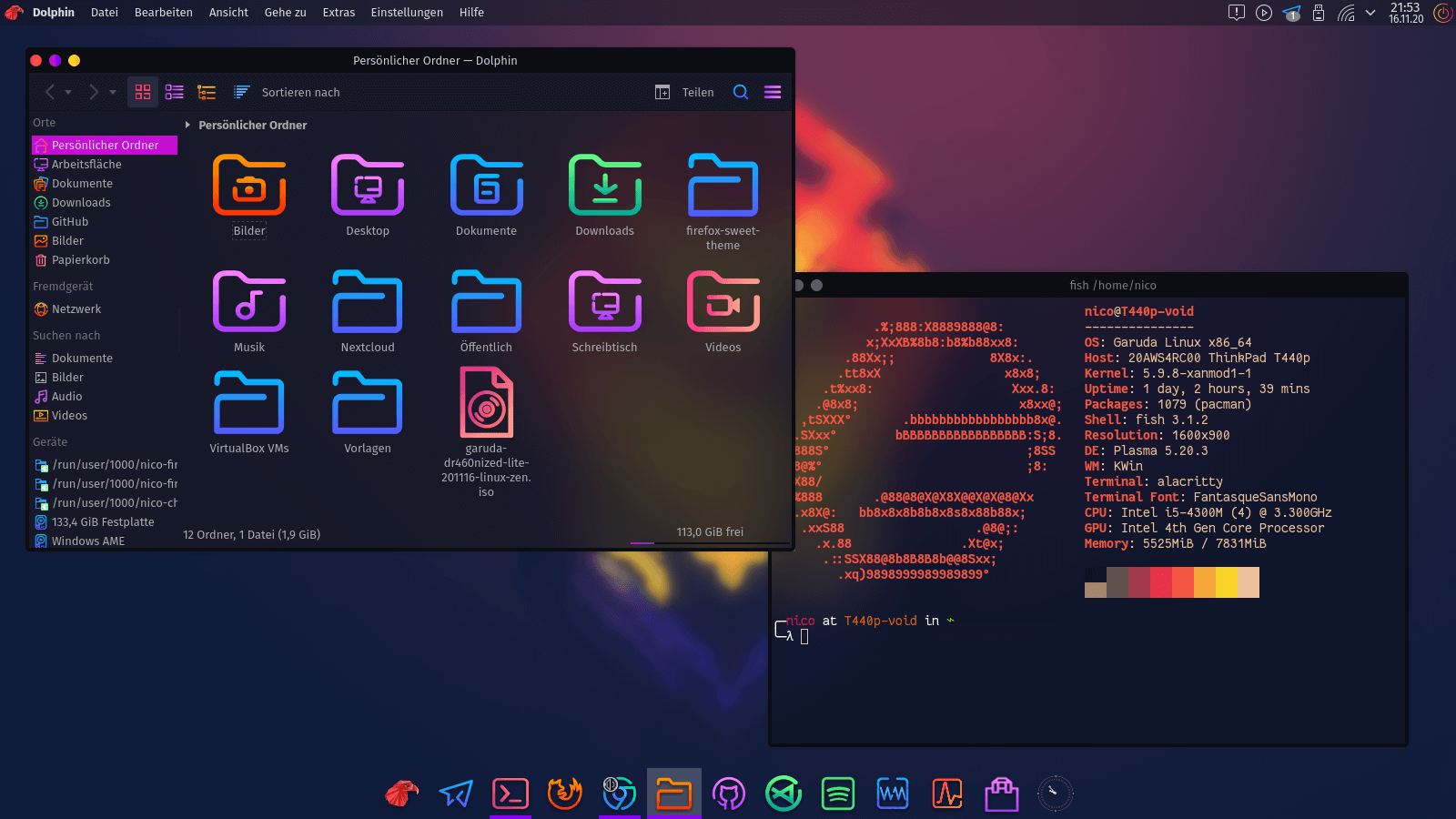Open Spotify from the taskbar
Screen dimensions: 1456x819
[838, 794]
